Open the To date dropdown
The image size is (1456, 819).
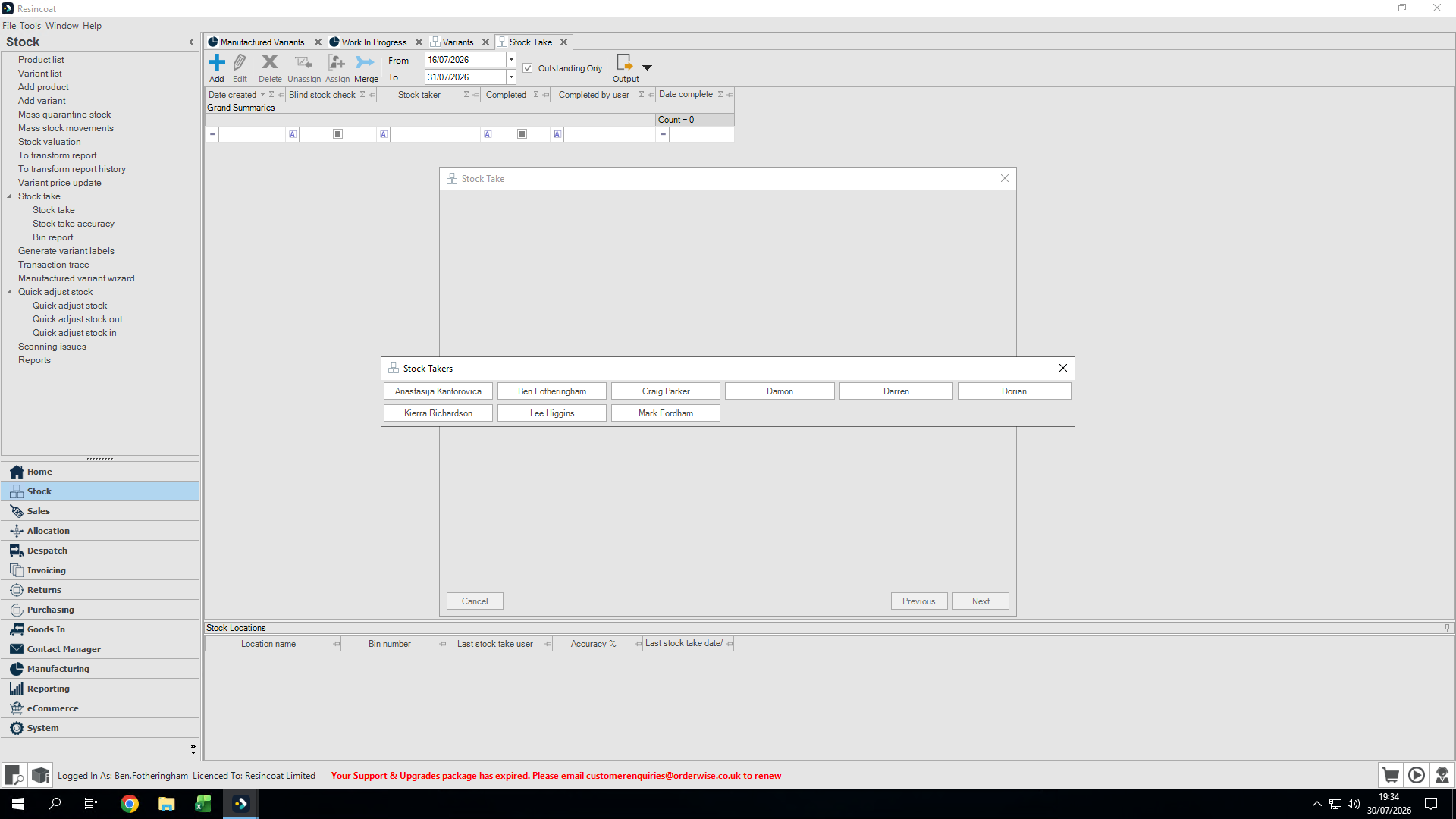pyautogui.click(x=511, y=77)
